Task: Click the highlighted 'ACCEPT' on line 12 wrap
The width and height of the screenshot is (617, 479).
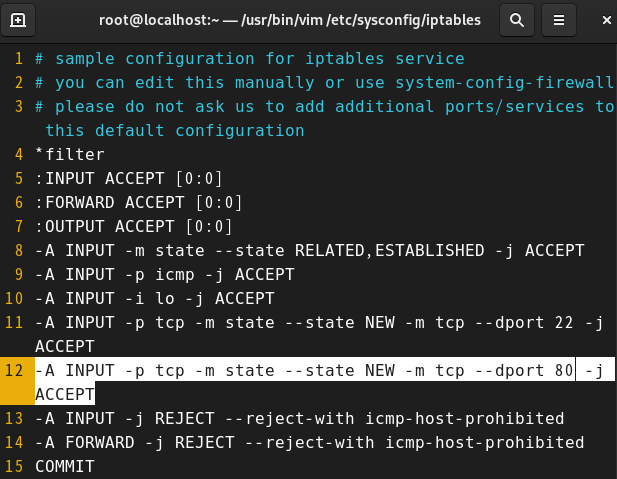Action: coord(65,395)
